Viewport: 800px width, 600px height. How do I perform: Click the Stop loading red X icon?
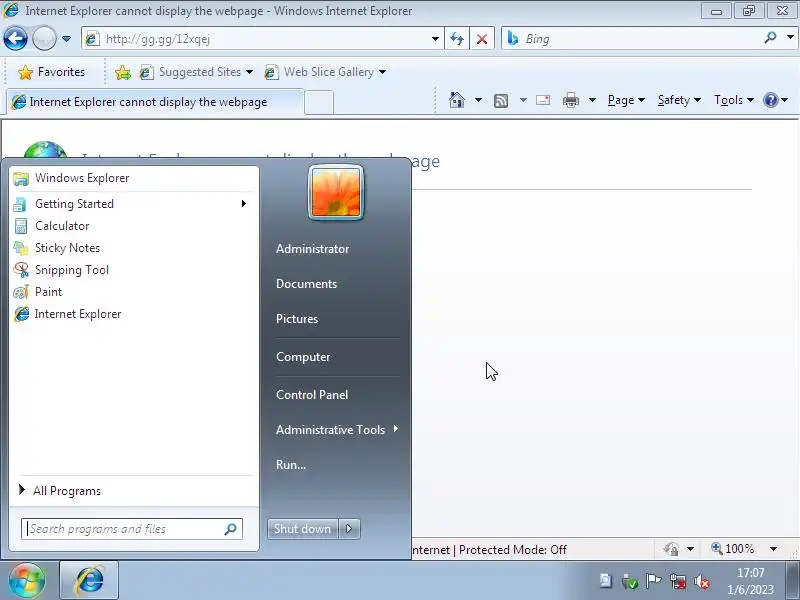(x=482, y=39)
